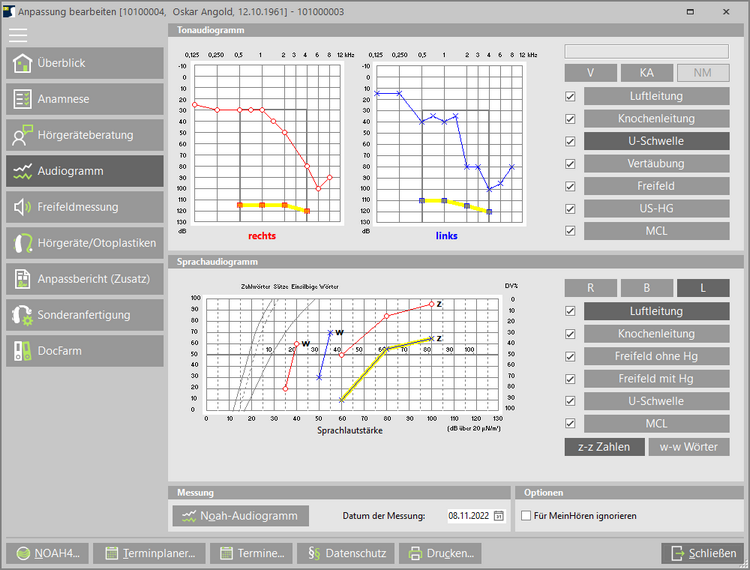
Task: Click the Hörgeräteberatung consultation icon
Action: pos(23,135)
